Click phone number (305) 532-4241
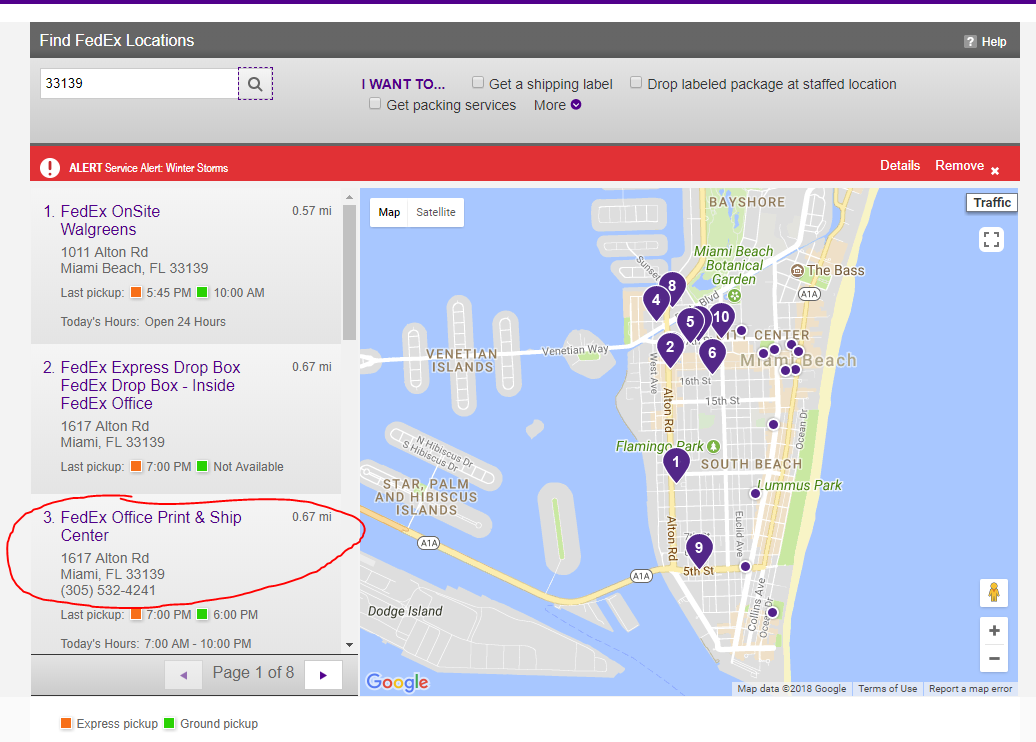 point(108,590)
